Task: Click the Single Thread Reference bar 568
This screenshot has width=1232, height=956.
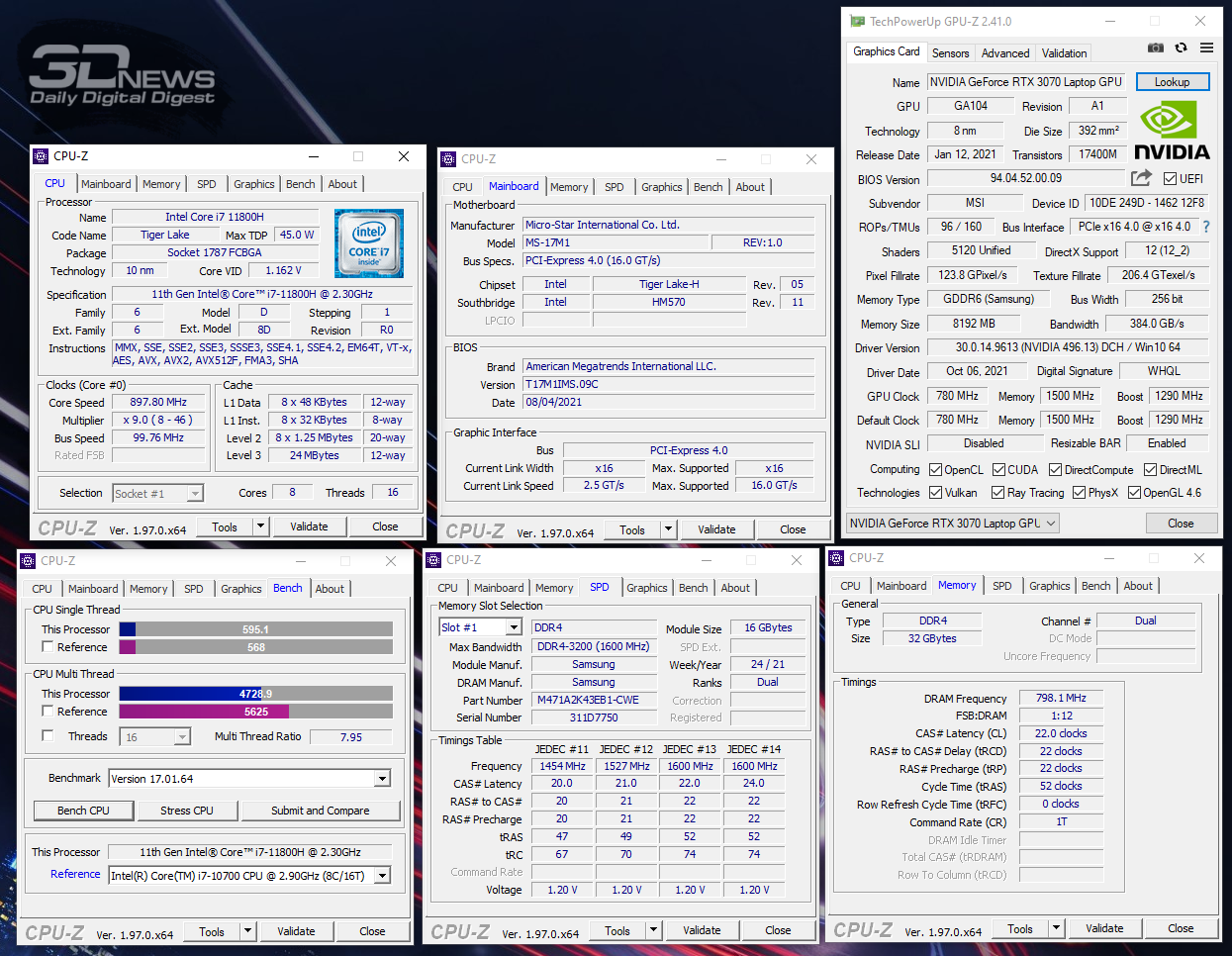Action: click(x=255, y=647)
